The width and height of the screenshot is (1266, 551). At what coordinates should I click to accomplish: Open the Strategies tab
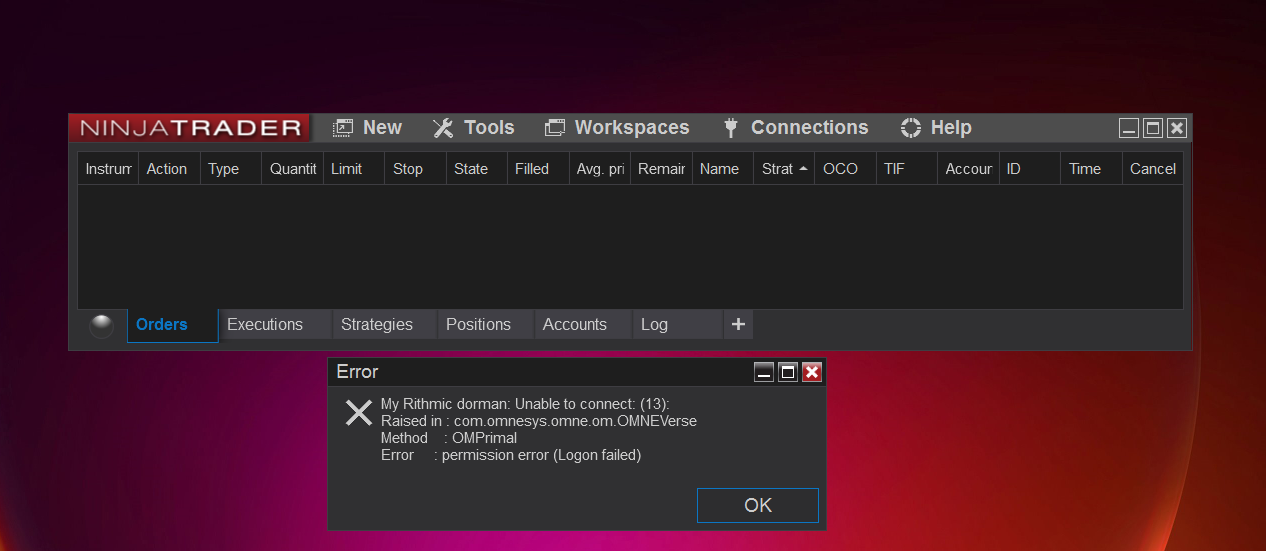(x=376, y=324)
